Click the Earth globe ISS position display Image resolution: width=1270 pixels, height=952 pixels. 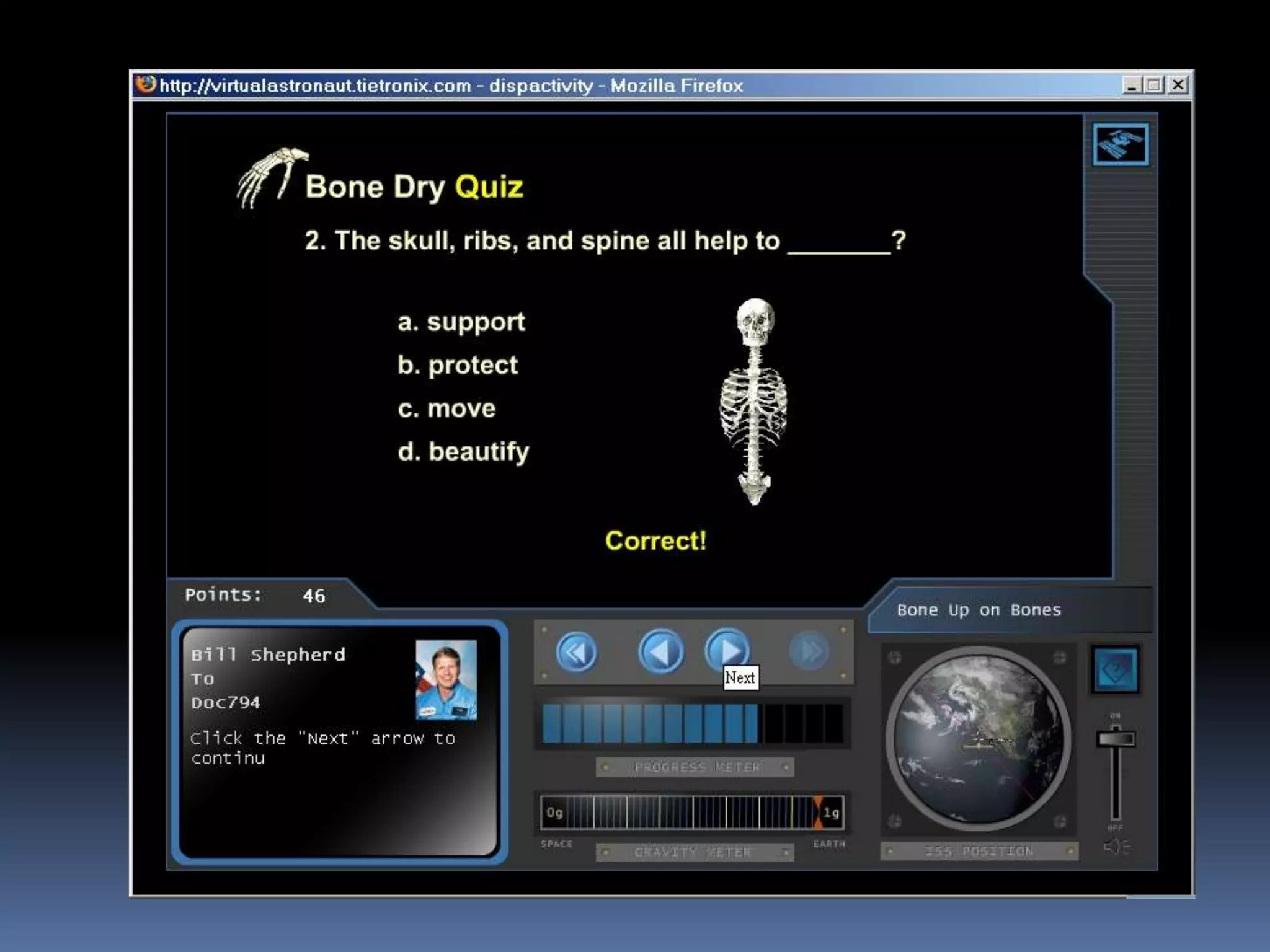tap(979, 738)
